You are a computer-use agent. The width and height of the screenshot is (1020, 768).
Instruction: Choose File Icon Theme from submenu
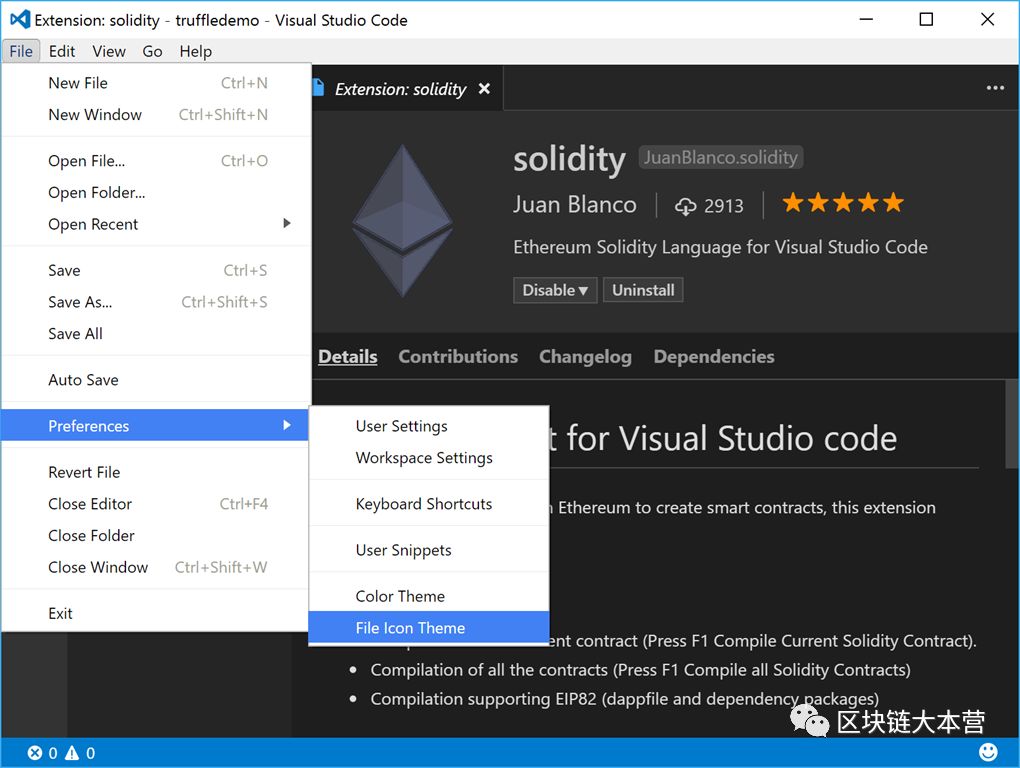[x=429, y=628]
